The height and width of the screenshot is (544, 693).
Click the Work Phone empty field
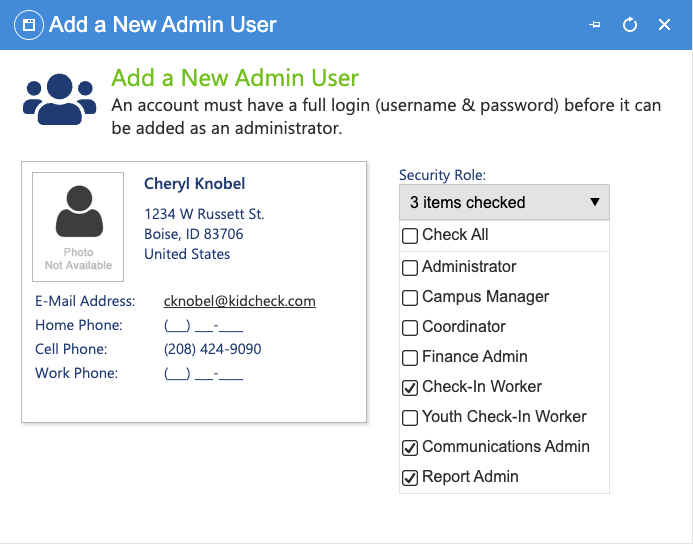pos(203,373)
